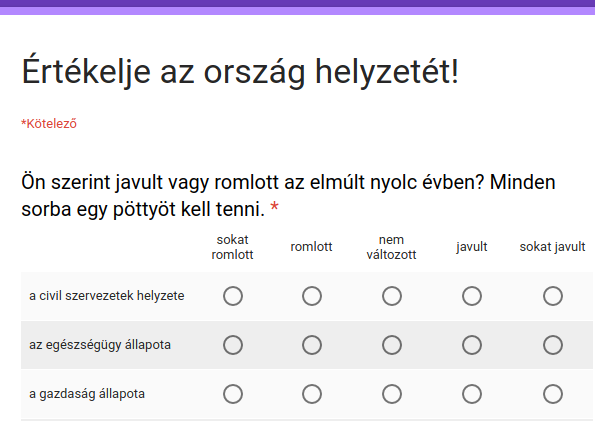Select 'romlott' for gazdaság állapota
595x421 pixels.
[312, 394]
